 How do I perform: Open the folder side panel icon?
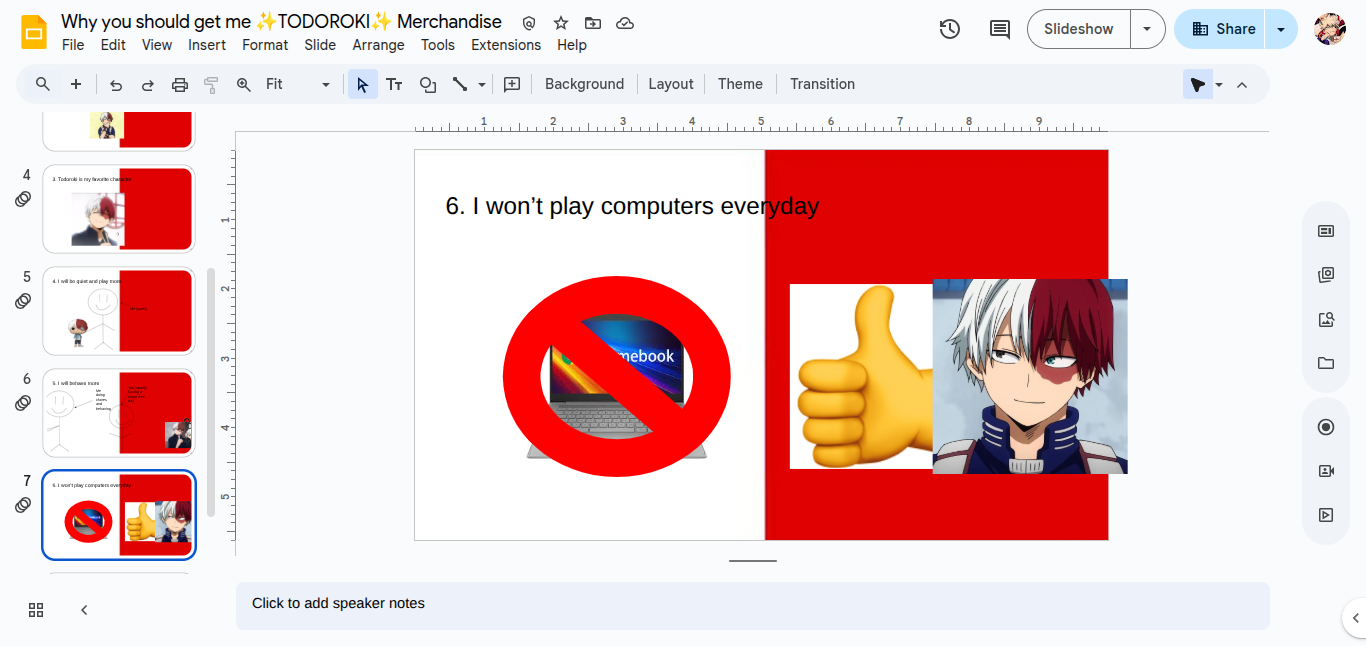(1326, 363)
